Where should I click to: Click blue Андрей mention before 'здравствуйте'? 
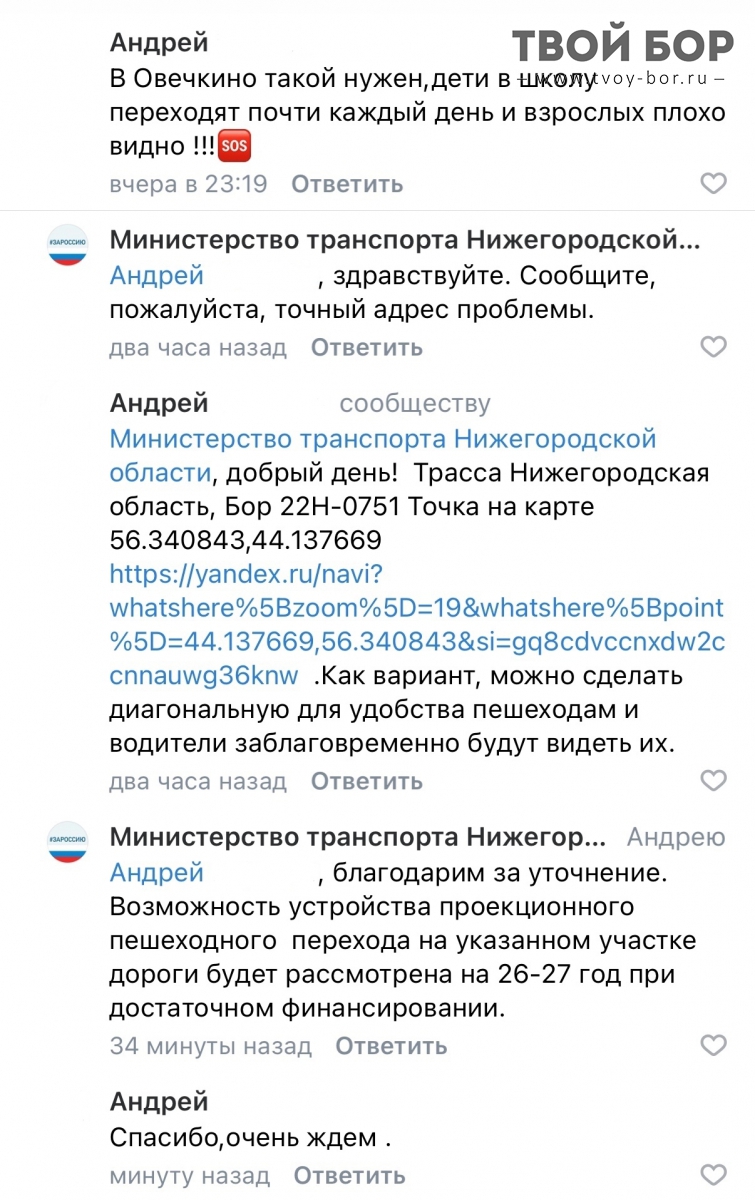(x=156, y=275)
